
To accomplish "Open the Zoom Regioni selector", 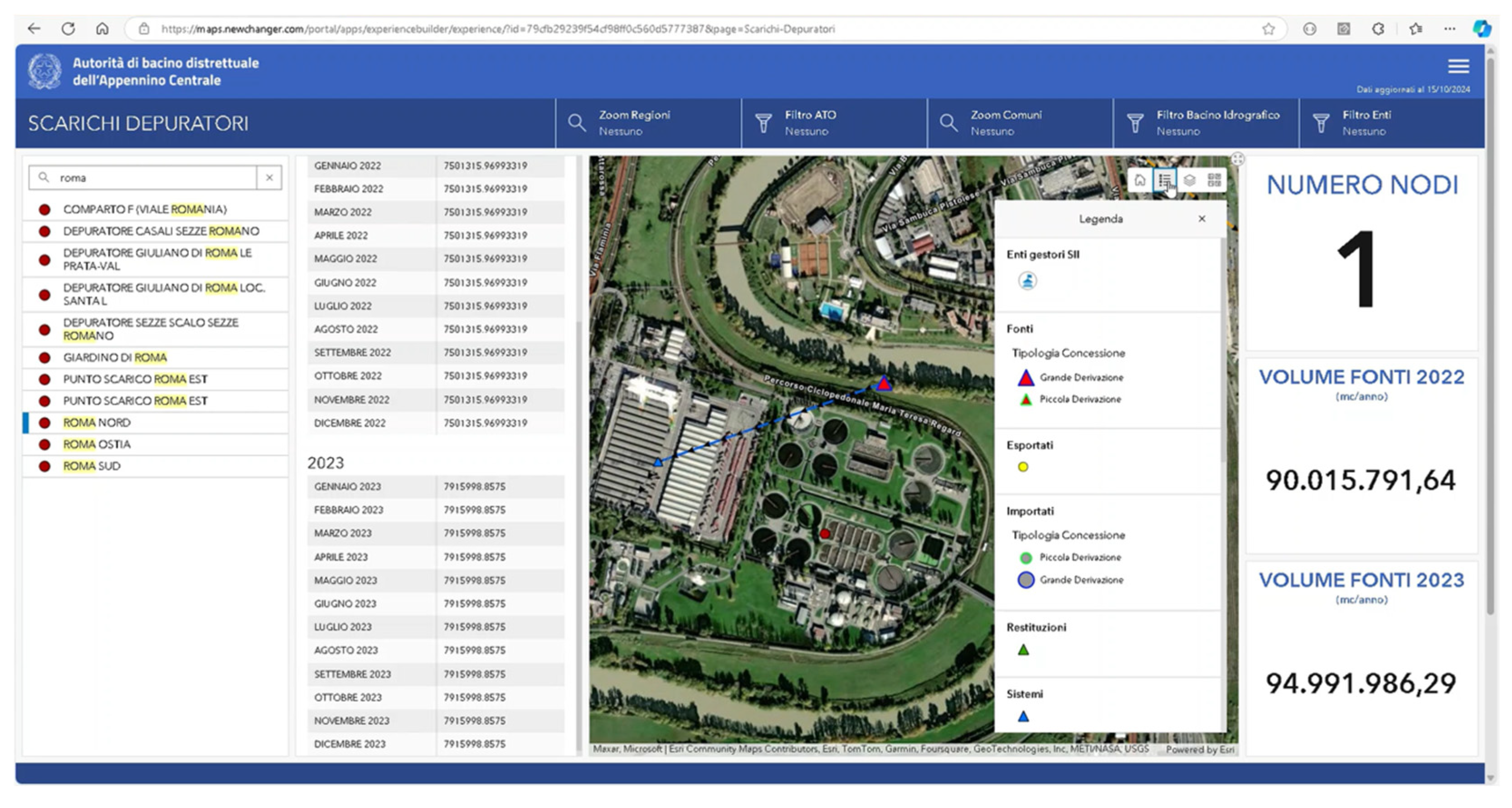I will (649, 123).
